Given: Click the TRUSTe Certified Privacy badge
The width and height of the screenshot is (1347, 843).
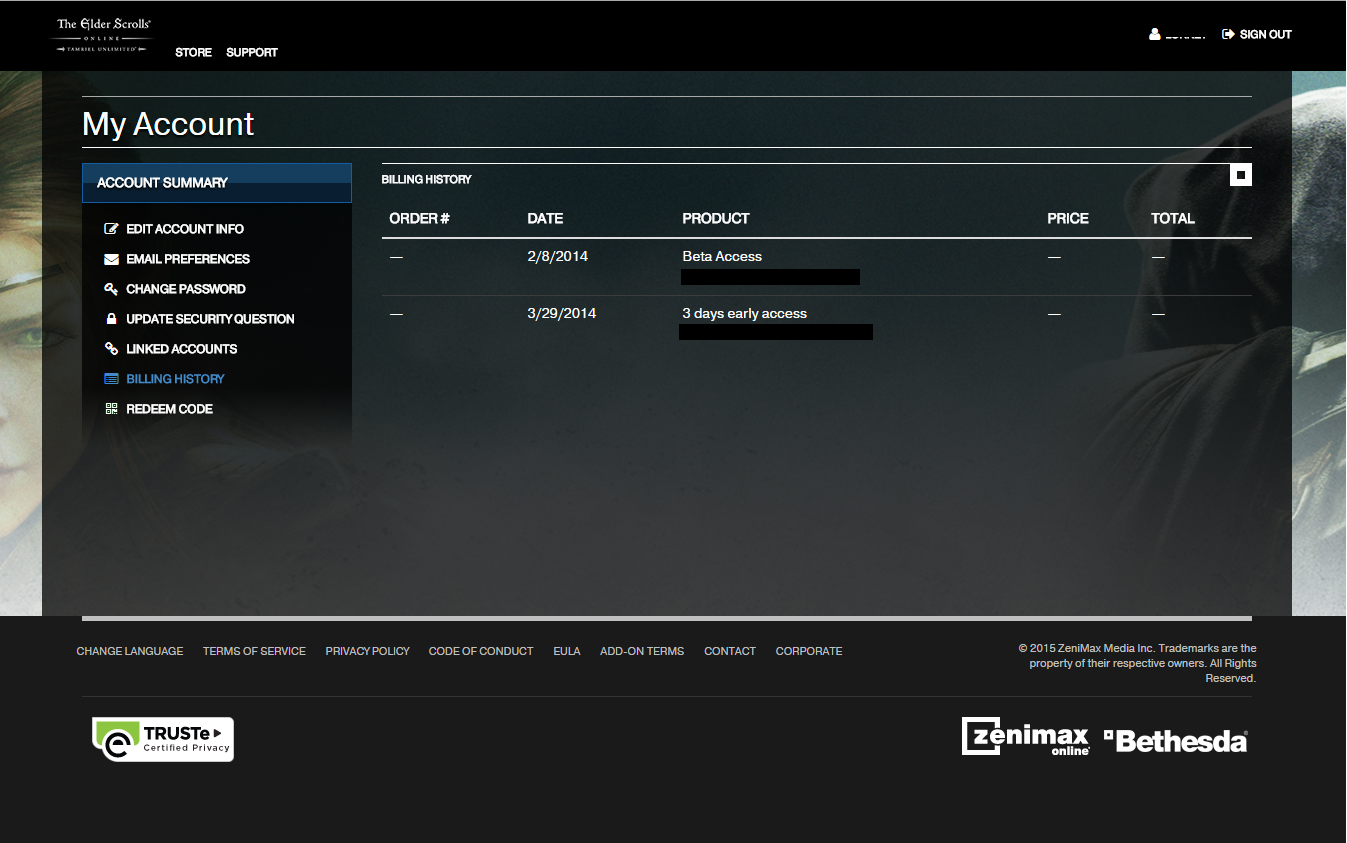Looking at the screenshot, I should pyautogui.click(x=163, y=739).
